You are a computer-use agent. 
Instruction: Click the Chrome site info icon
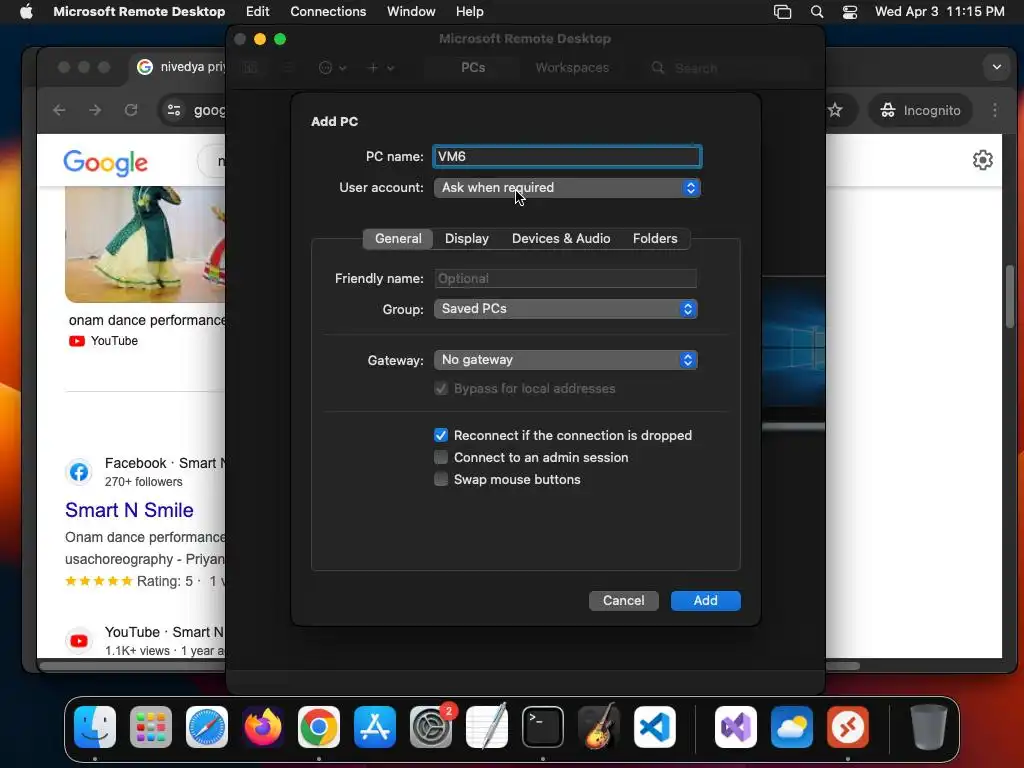click(174, 110)
